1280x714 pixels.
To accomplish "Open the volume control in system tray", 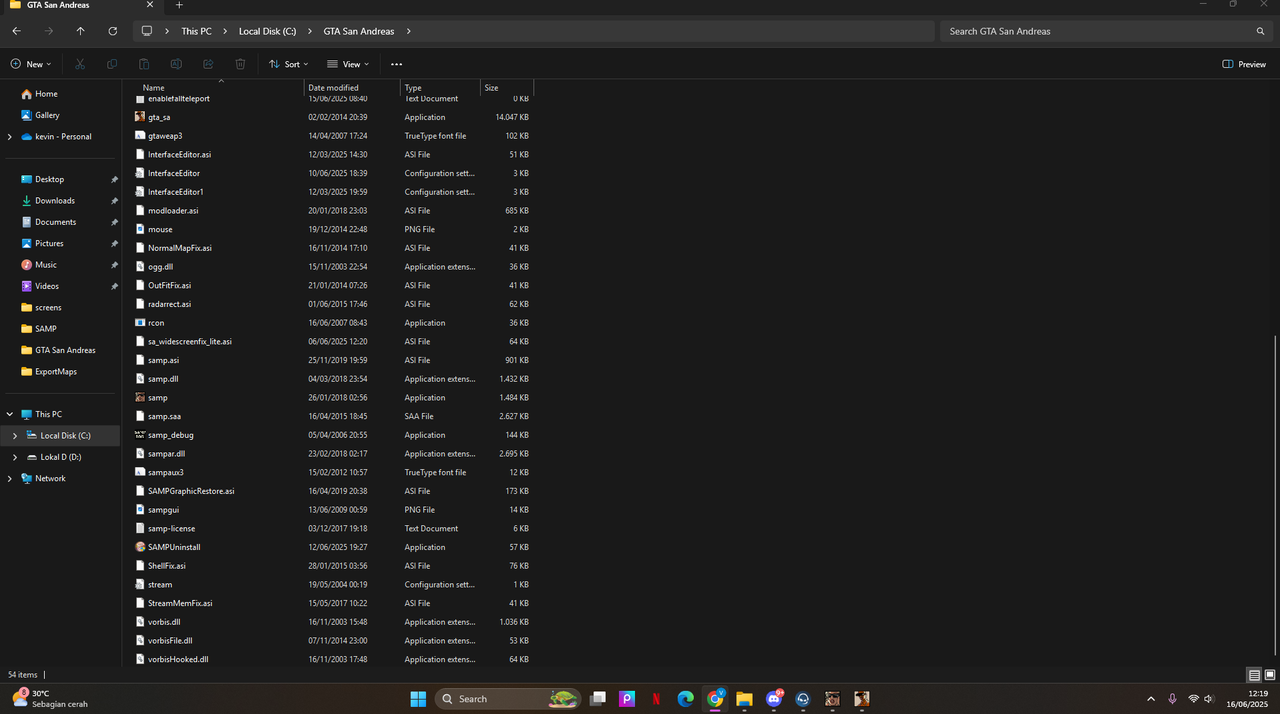I will pyautogui.click(x=1209, y=699).
